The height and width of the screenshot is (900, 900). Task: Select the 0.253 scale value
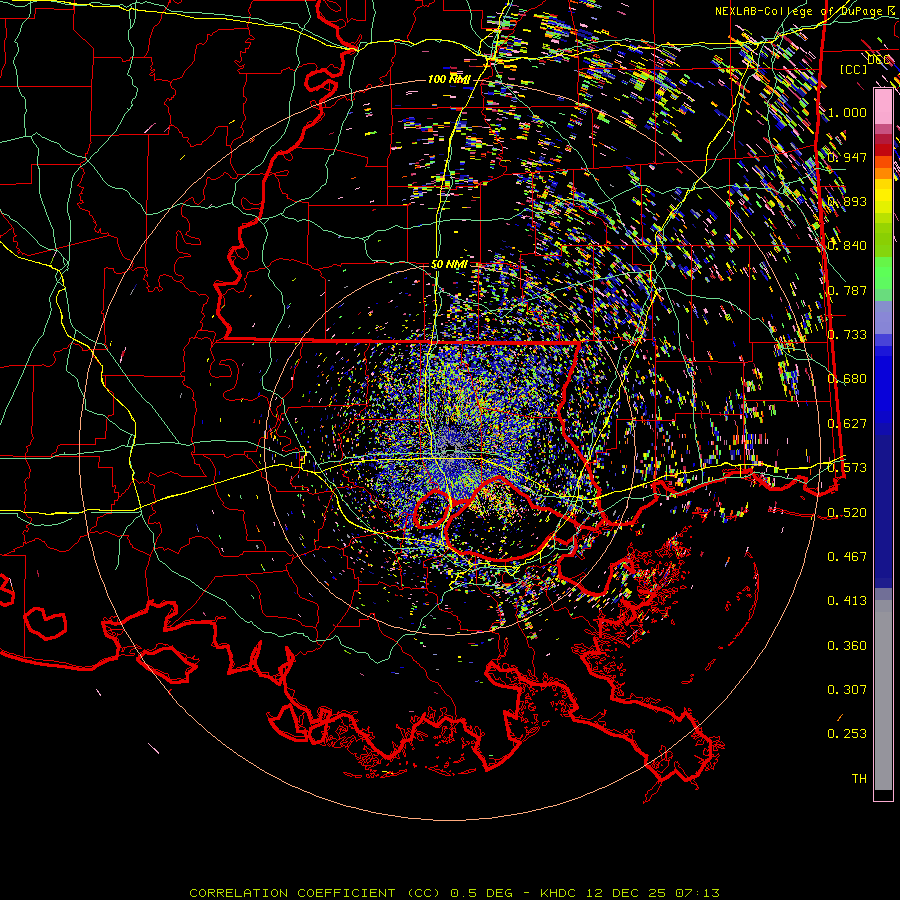pos(847,734)
